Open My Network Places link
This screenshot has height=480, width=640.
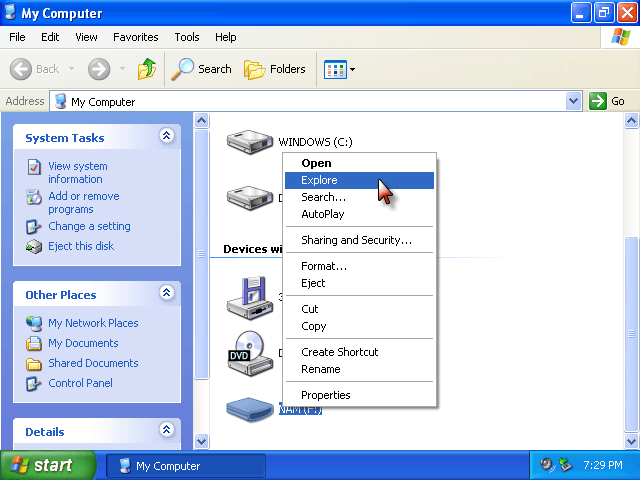(x=93, y=323)
